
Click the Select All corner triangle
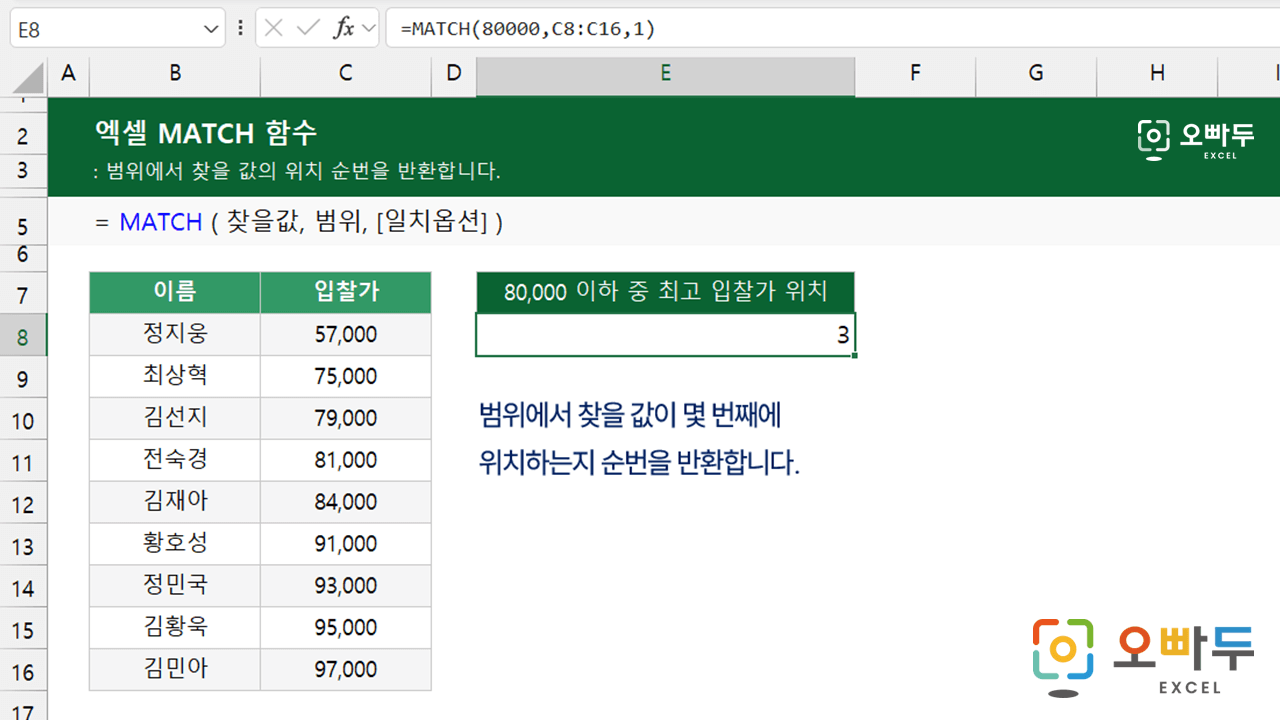pyautogui.click(x=28, y=76)
